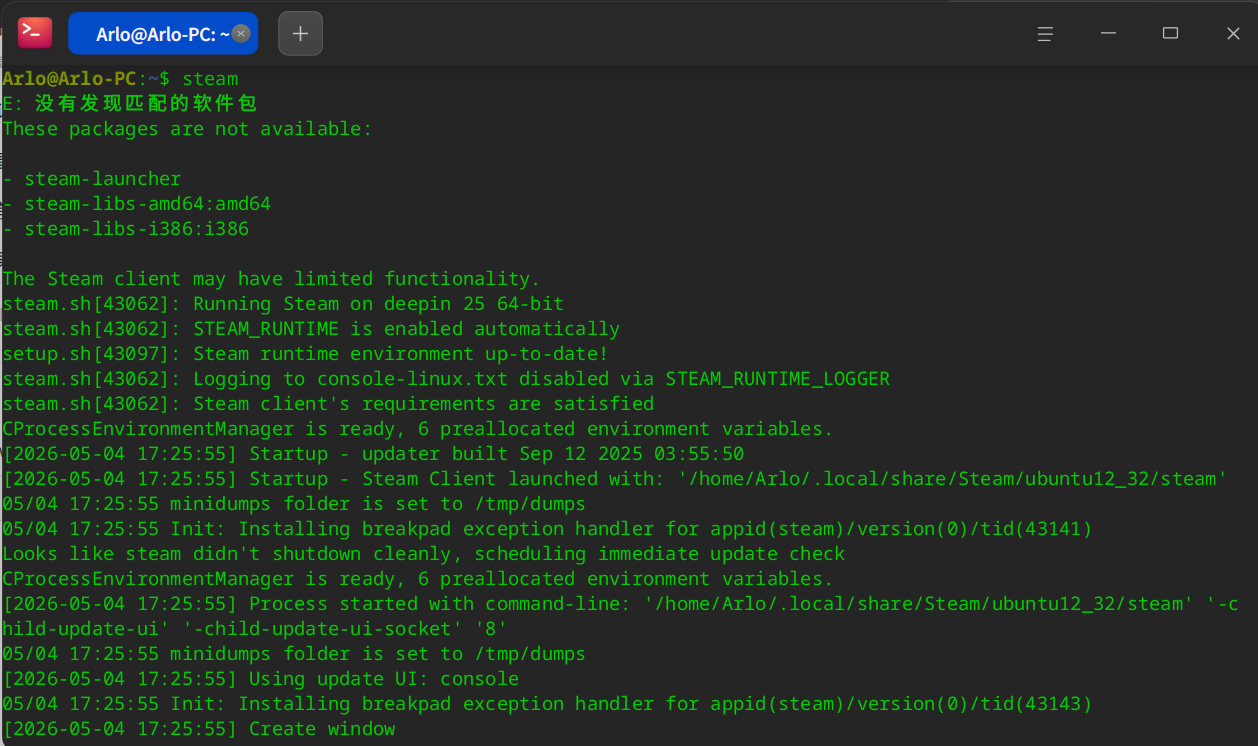Click the '- steam-libs-amd64:amd64' line
This screenshot has width=1258, height=746.
point(137,204)
